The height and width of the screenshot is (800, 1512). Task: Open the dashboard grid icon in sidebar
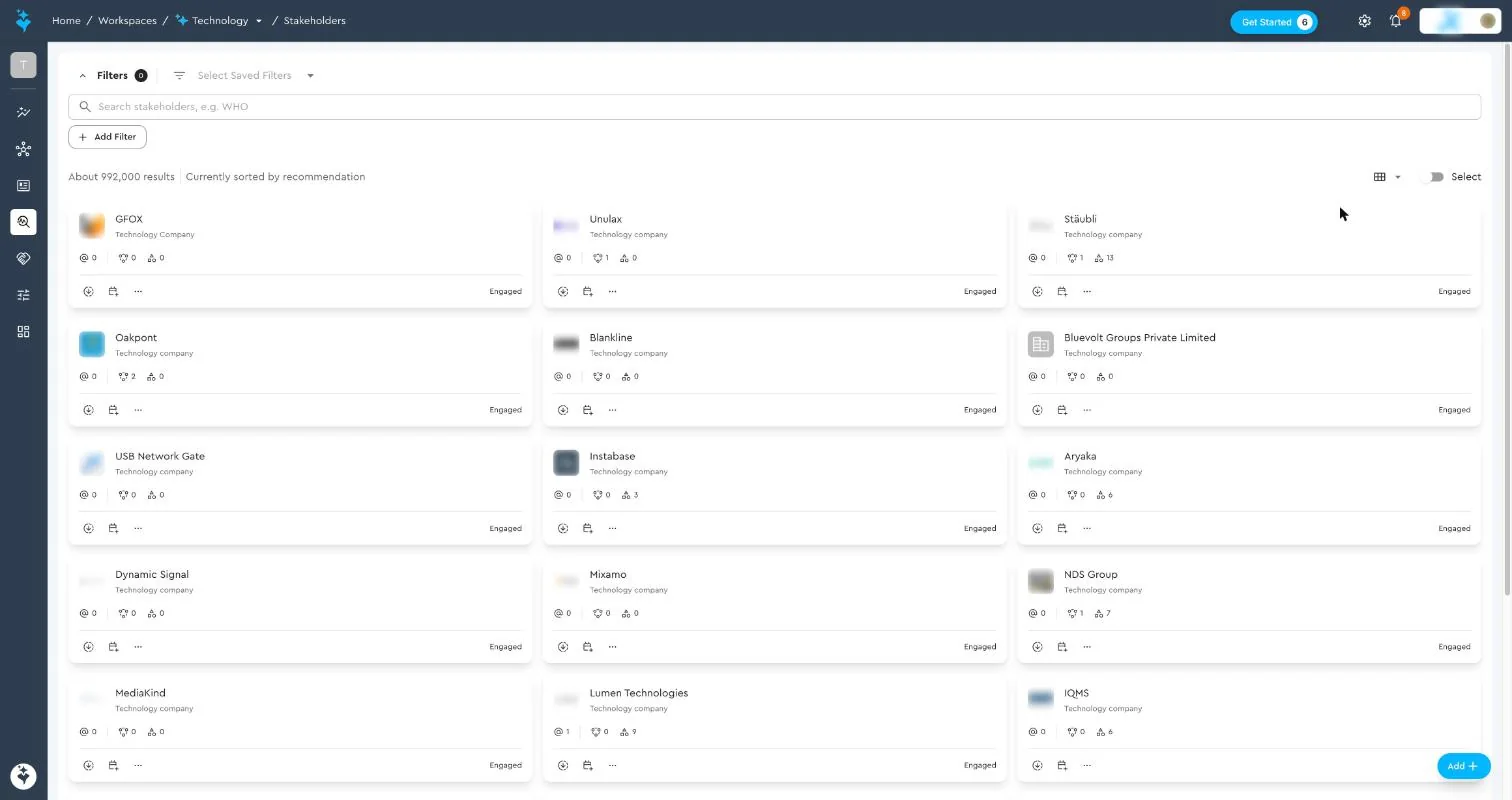(x=23, y=332)
